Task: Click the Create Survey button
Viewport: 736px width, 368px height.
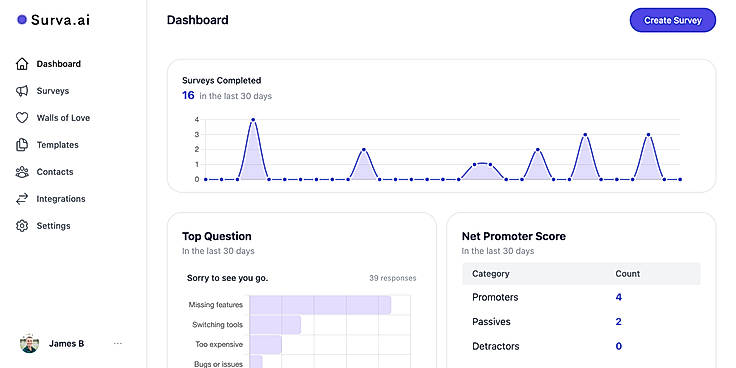Action: click(x=673, y=20)
